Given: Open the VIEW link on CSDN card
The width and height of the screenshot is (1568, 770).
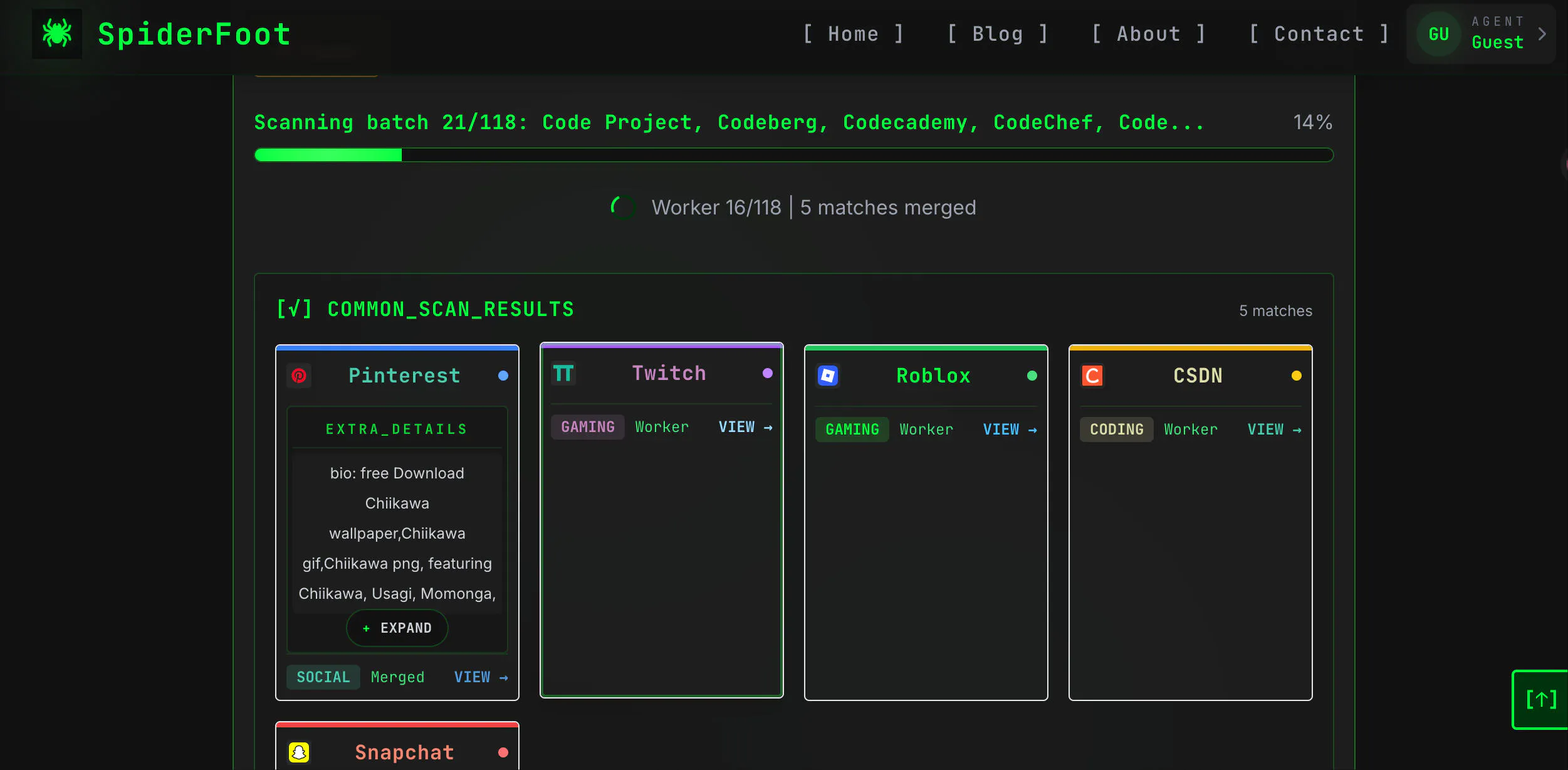Looking at the screenshot, I should [x=1274, y=430].
